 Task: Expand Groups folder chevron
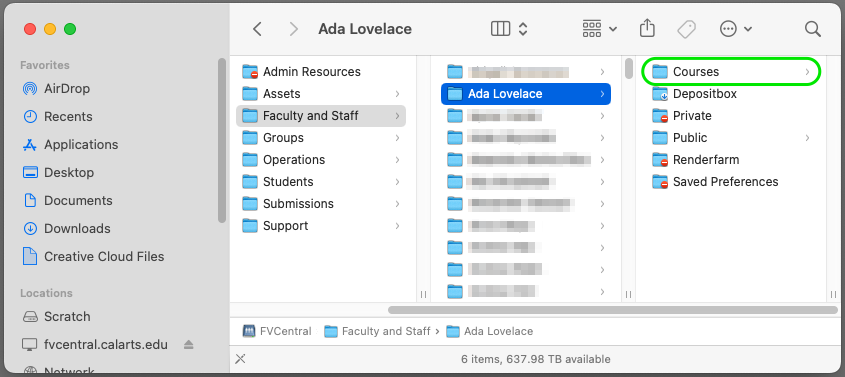pyautogui.click(x=397, y=138)
